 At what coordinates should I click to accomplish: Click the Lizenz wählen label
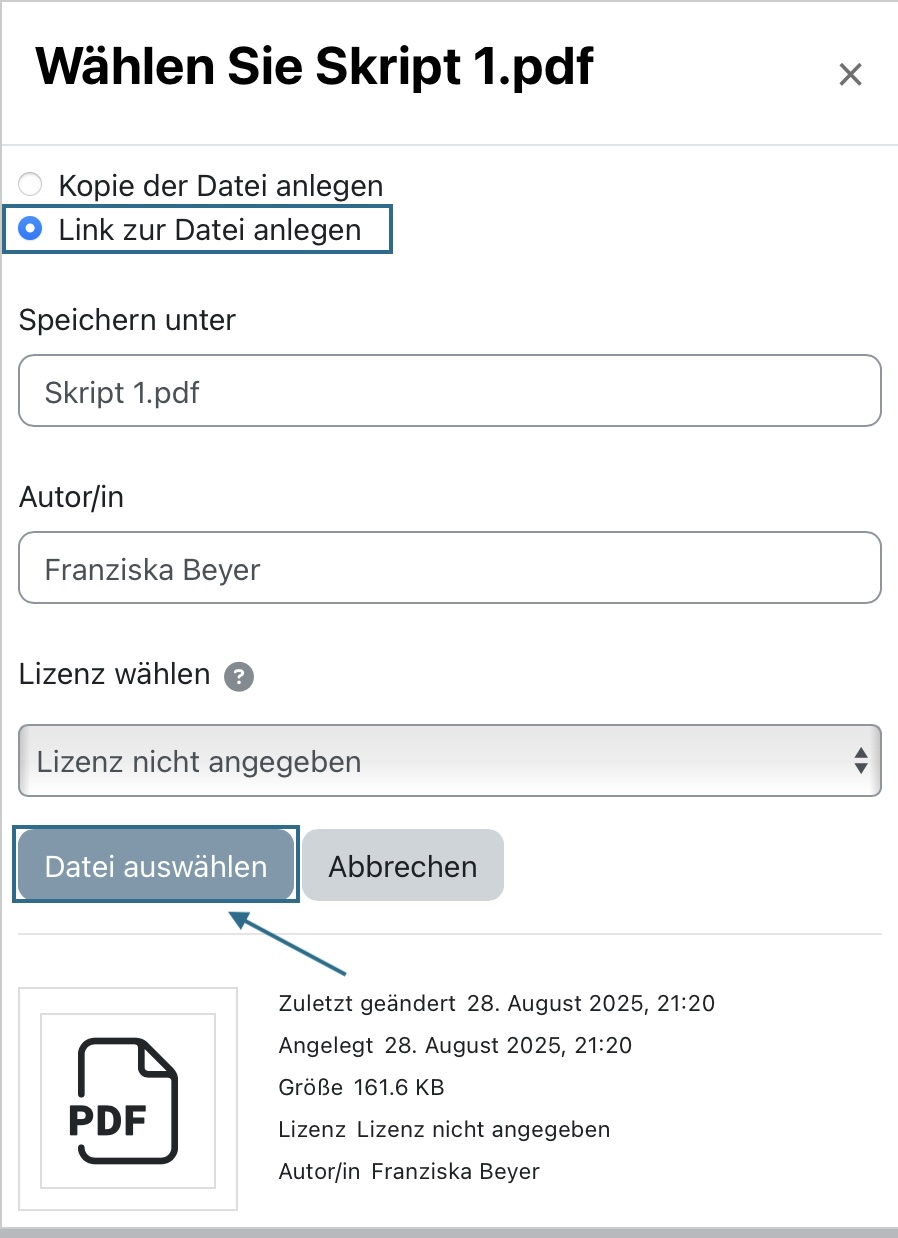click(115, 675)
